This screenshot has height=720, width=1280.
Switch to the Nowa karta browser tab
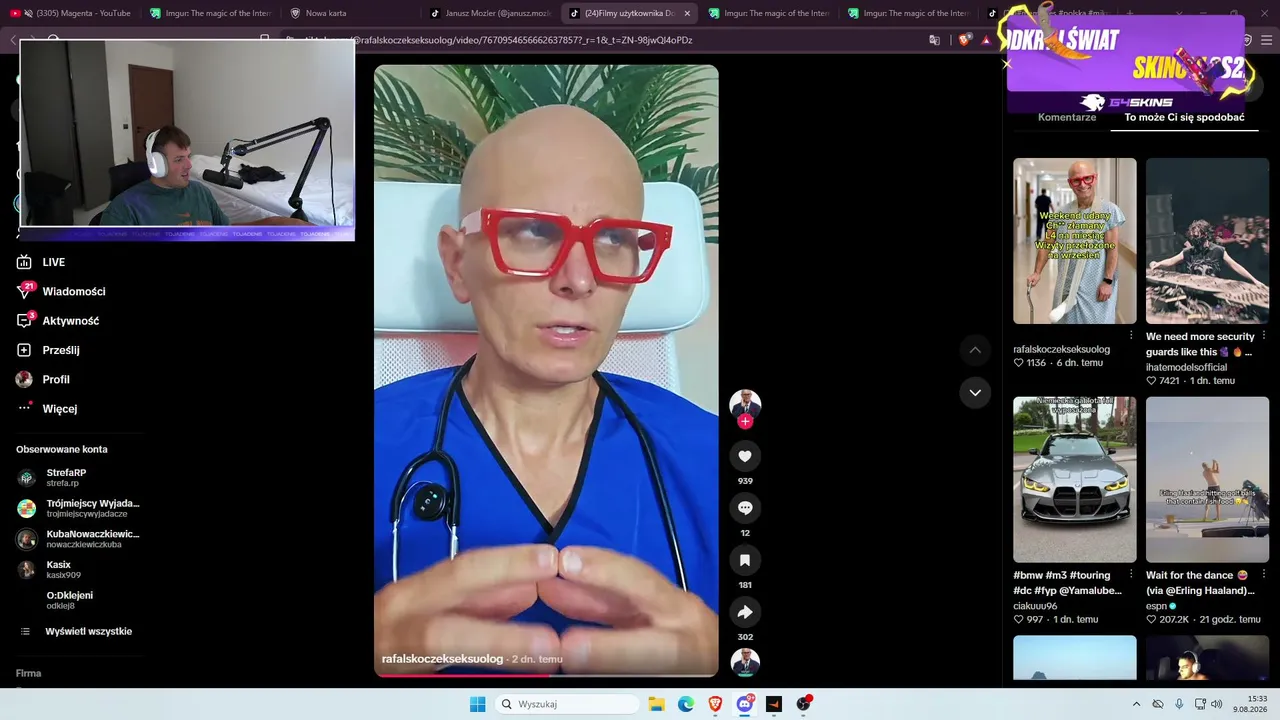[x=326, y=13]
